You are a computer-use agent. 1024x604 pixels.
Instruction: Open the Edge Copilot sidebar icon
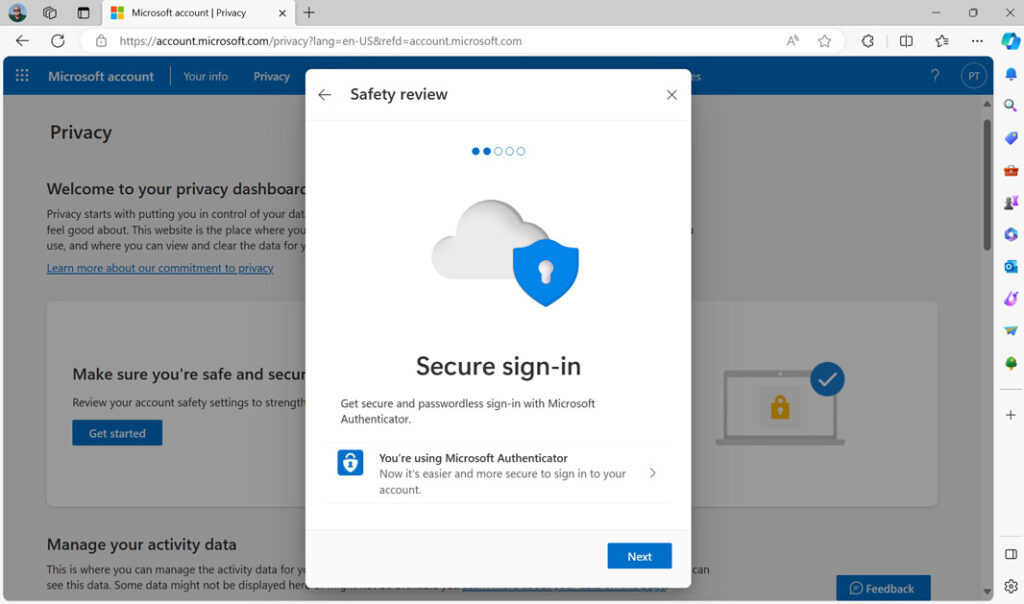[1010, 41]
